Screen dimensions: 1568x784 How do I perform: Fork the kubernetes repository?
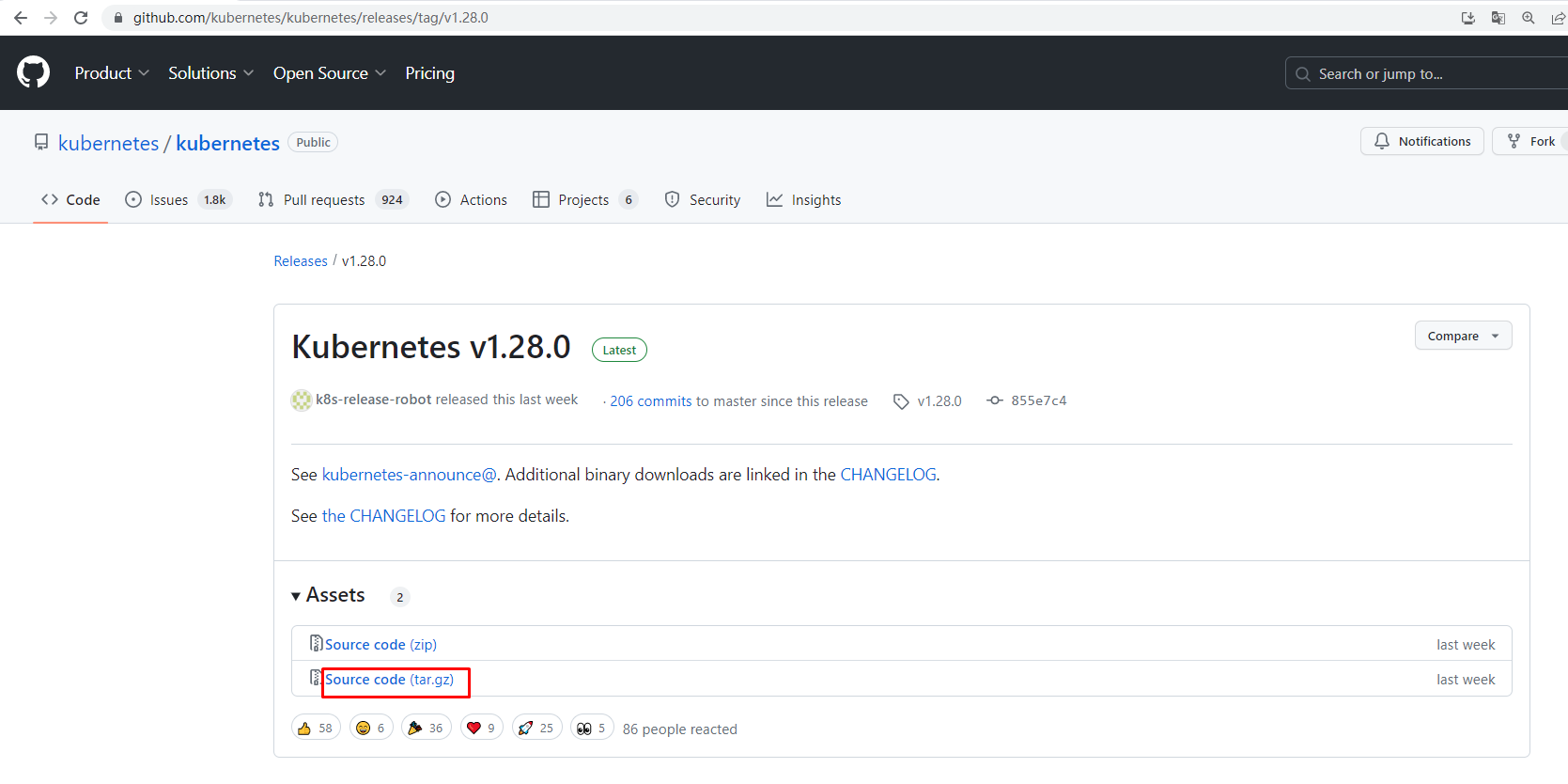(1531, 141)
